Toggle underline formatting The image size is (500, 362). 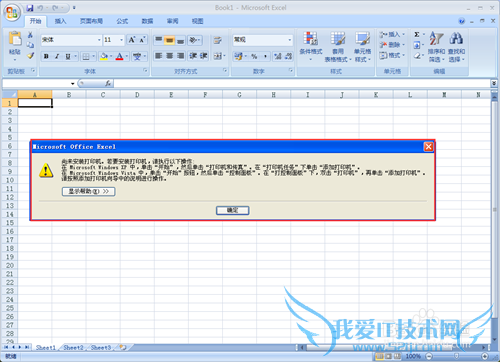click(x=68, y=56)
